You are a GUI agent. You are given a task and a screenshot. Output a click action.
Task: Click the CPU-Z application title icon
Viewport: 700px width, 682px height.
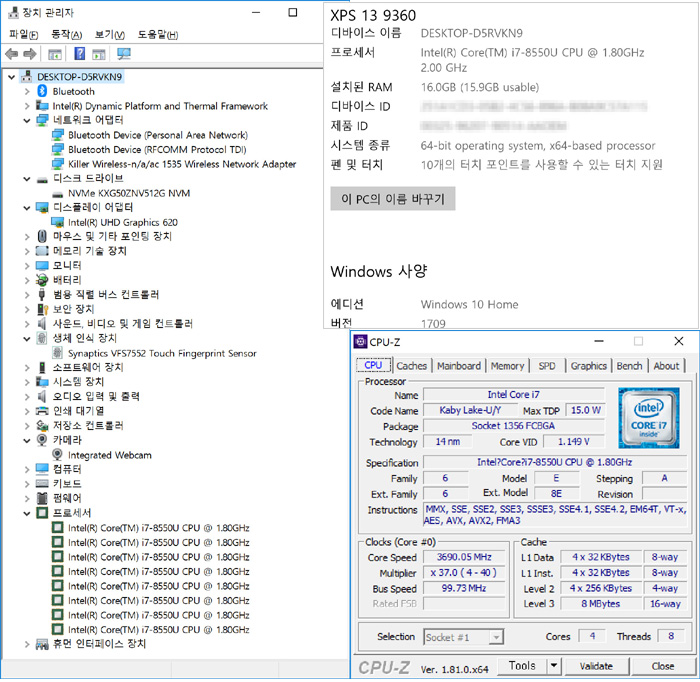[360, 341]
